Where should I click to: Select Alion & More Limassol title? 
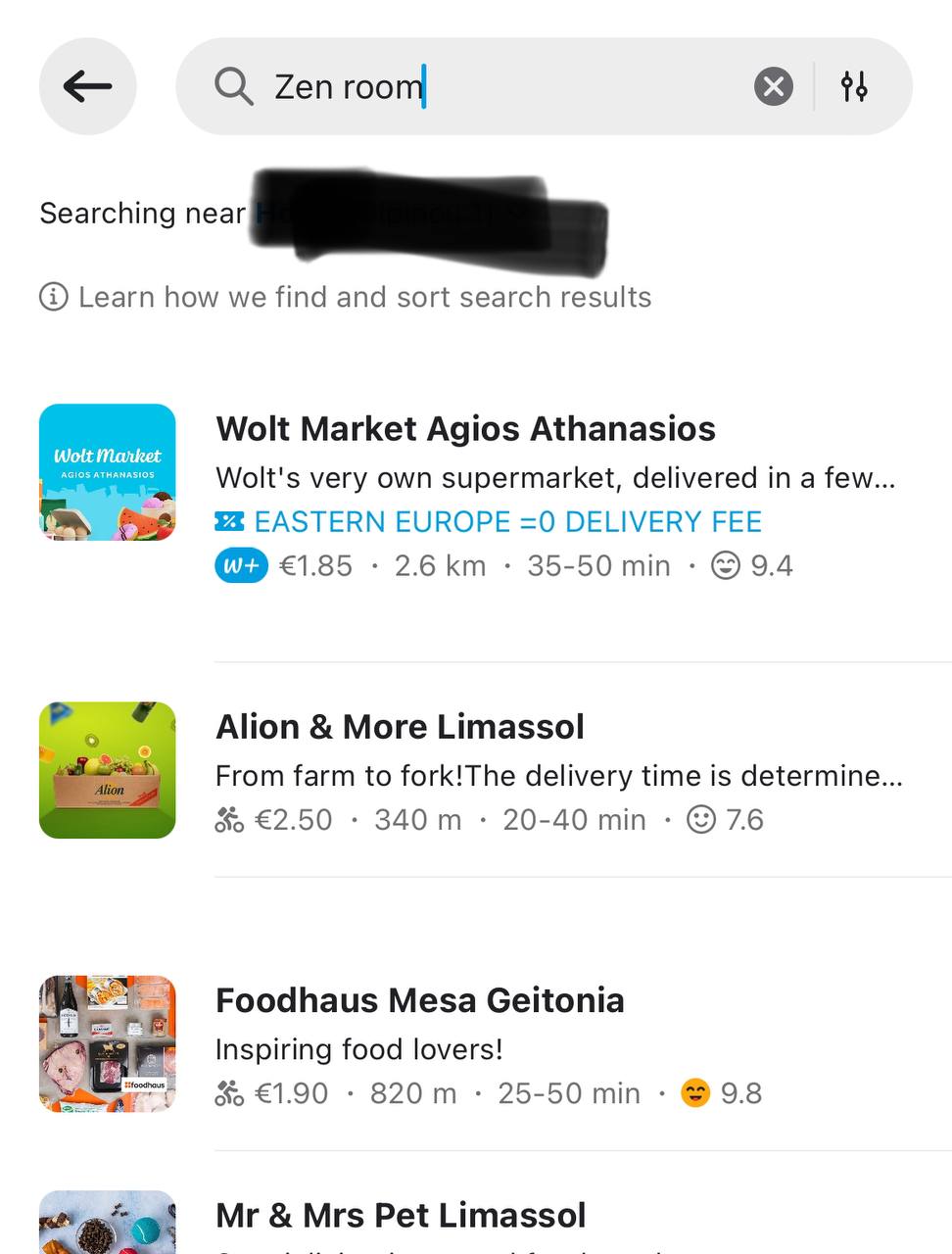coord(400,727)
